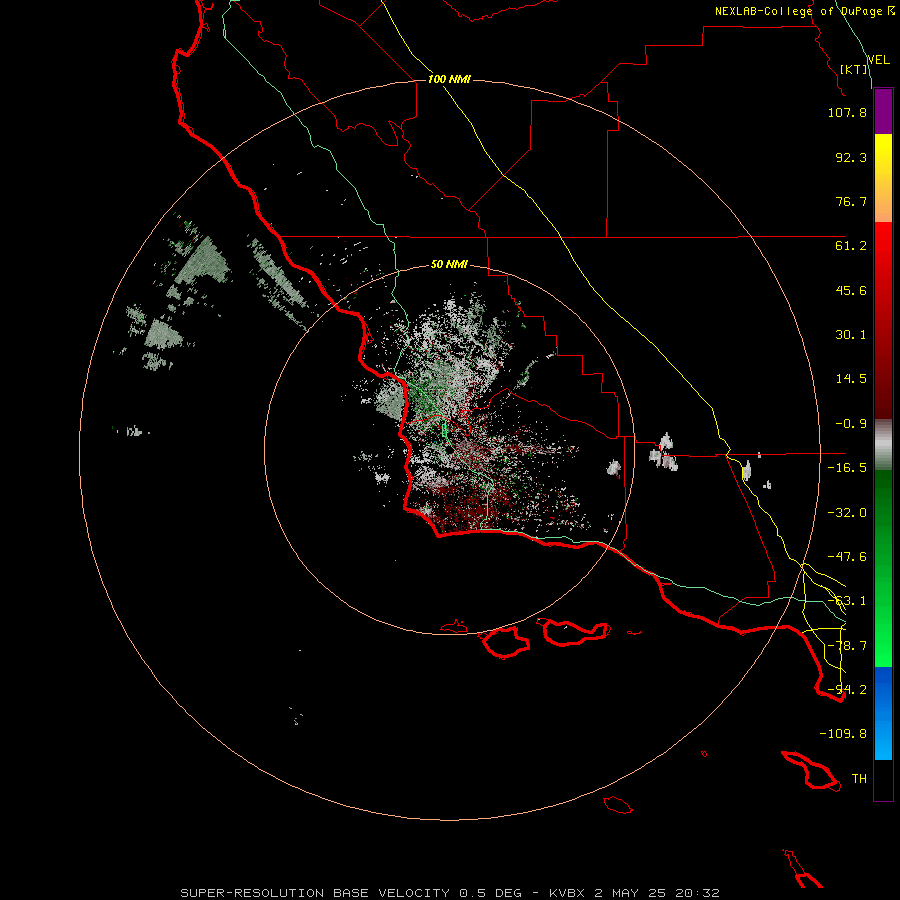Click the 107.8 velocity scale value
The height and width of the screenshot is (900, 900).
coord(847,112)
